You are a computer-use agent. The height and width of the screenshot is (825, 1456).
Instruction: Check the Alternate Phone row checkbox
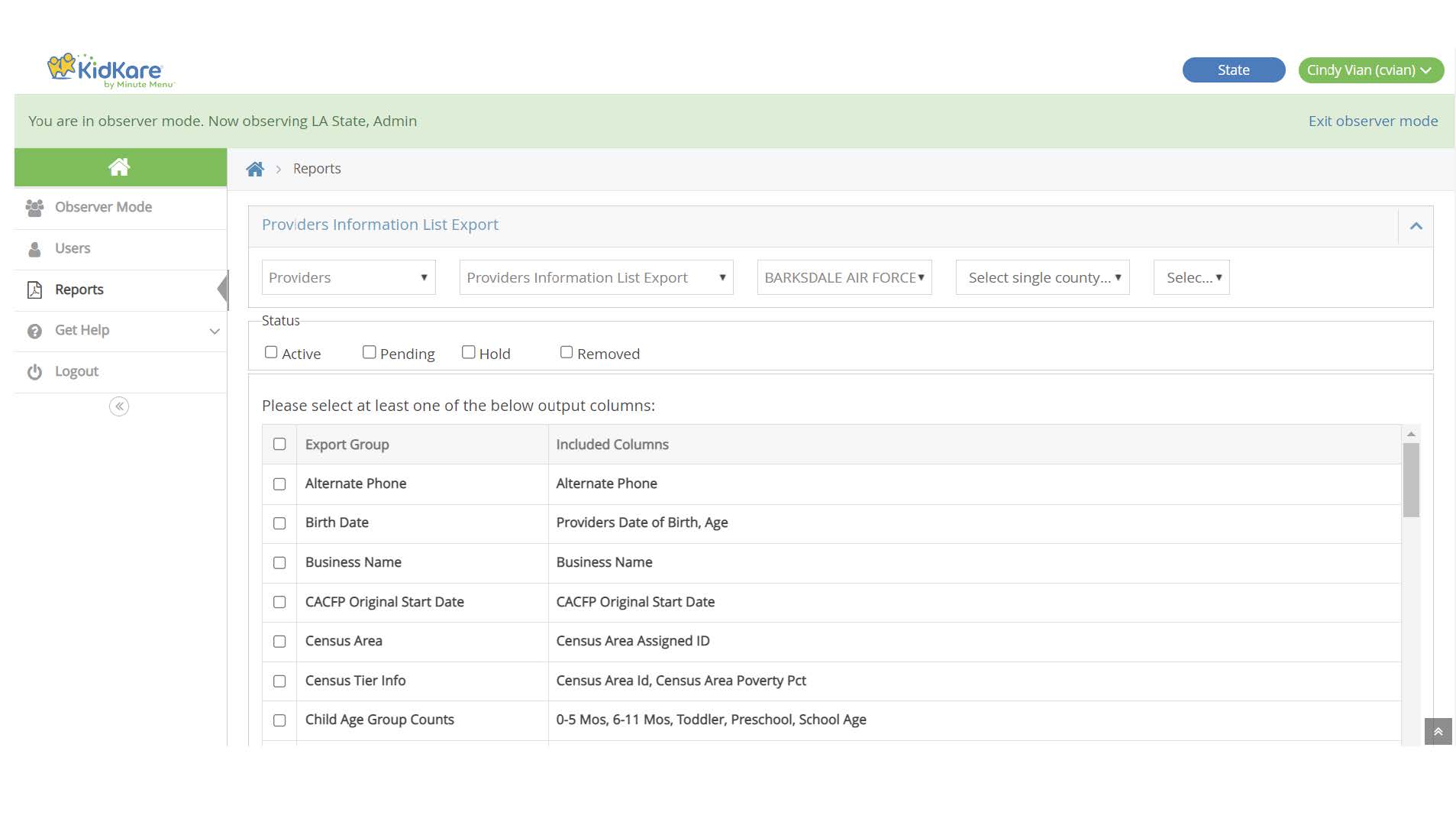(x=279, y=484)
